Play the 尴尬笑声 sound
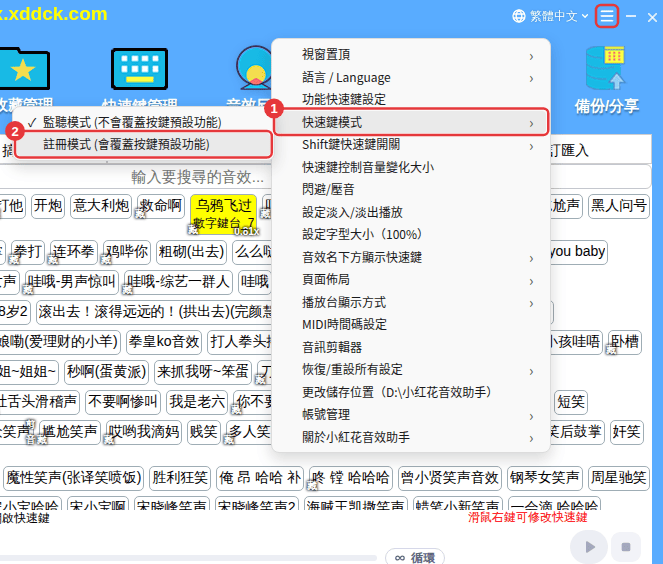 70,432
